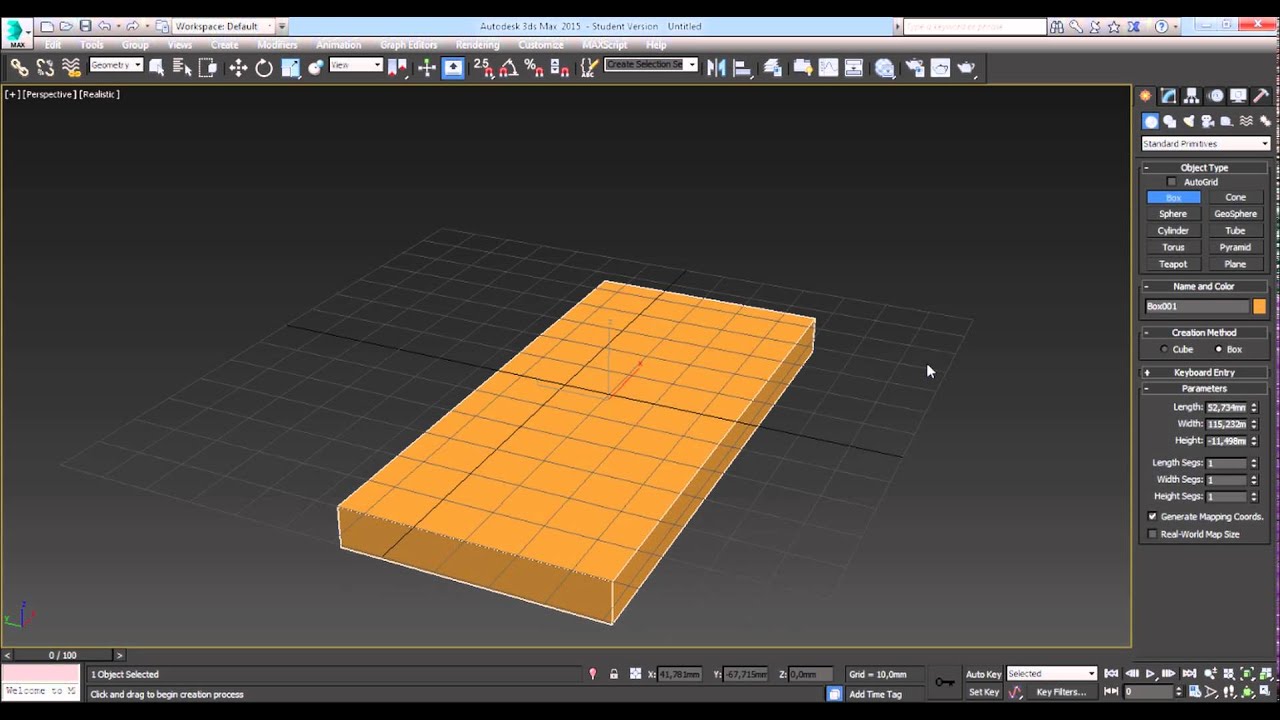Switch to the Modify panel tab
The image size is (1280, 720).
coord(1168,96)
